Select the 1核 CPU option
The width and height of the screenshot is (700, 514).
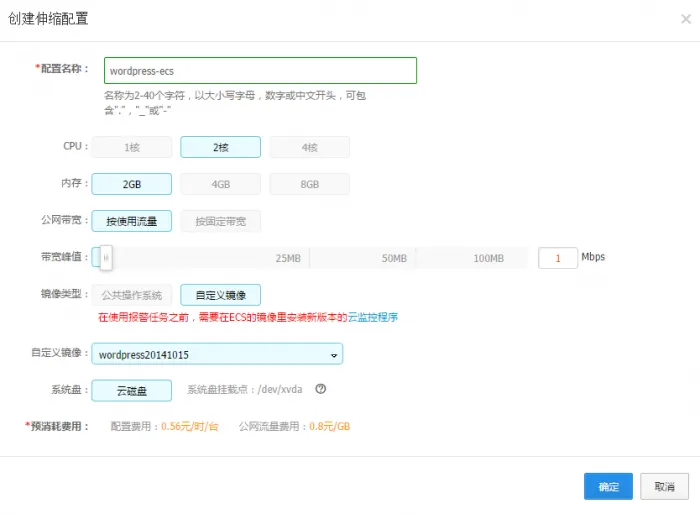(x=132, y=147)
